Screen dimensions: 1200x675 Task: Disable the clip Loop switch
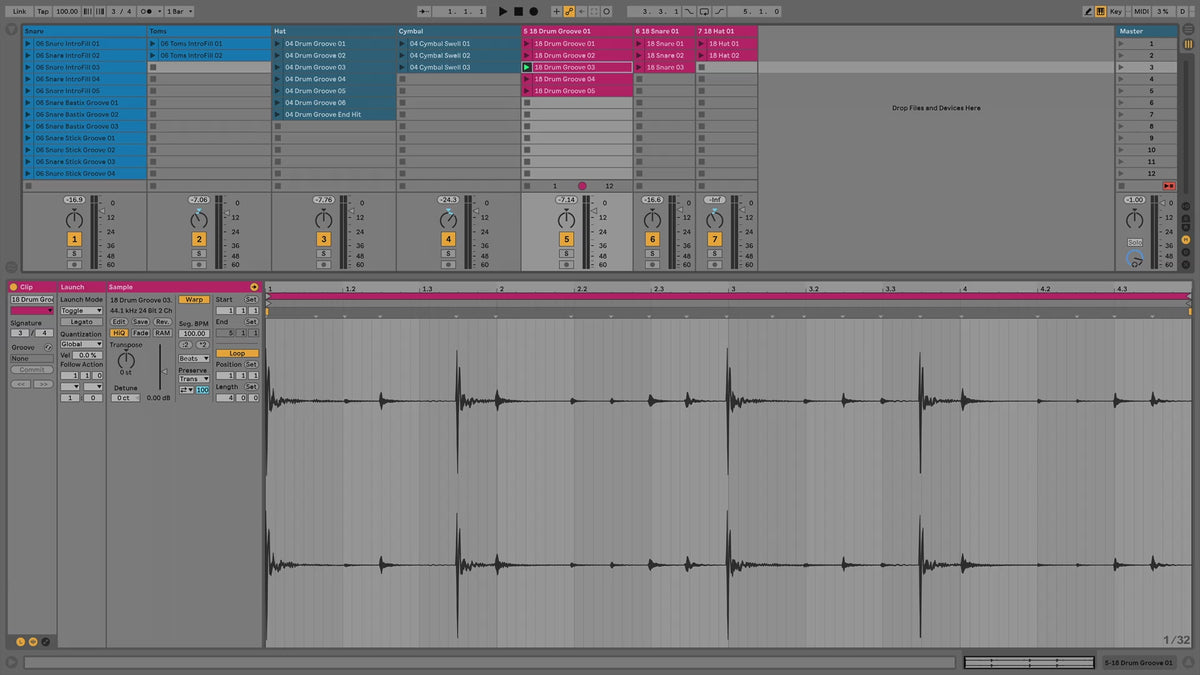237,353
